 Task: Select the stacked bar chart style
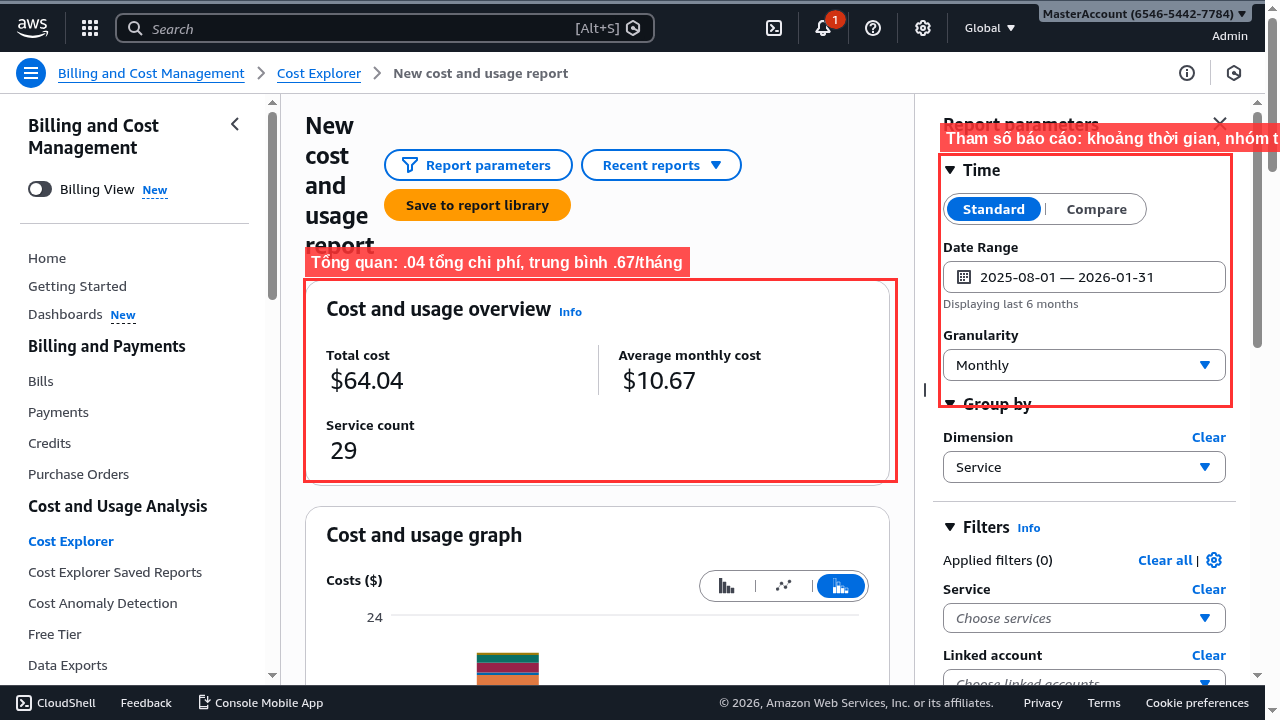click(x=840, y=585)
